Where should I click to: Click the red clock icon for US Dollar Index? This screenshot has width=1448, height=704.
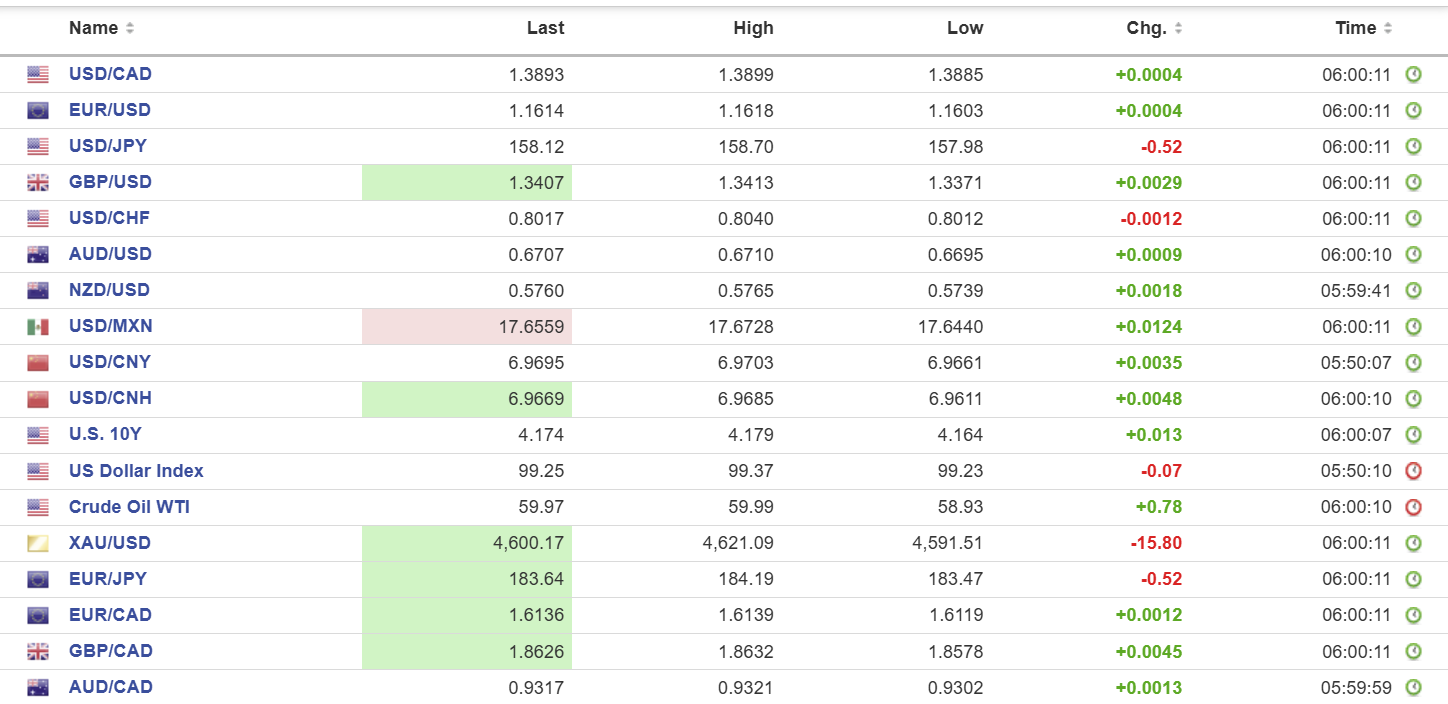tap(1413, 471)
